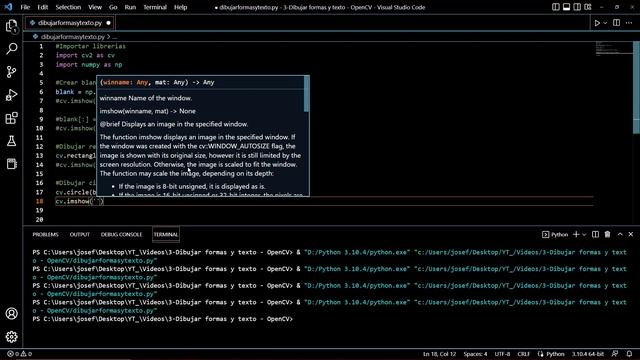The image size is (640, 360).
Task: Close the terminal panel
Action: coord(631,234)
